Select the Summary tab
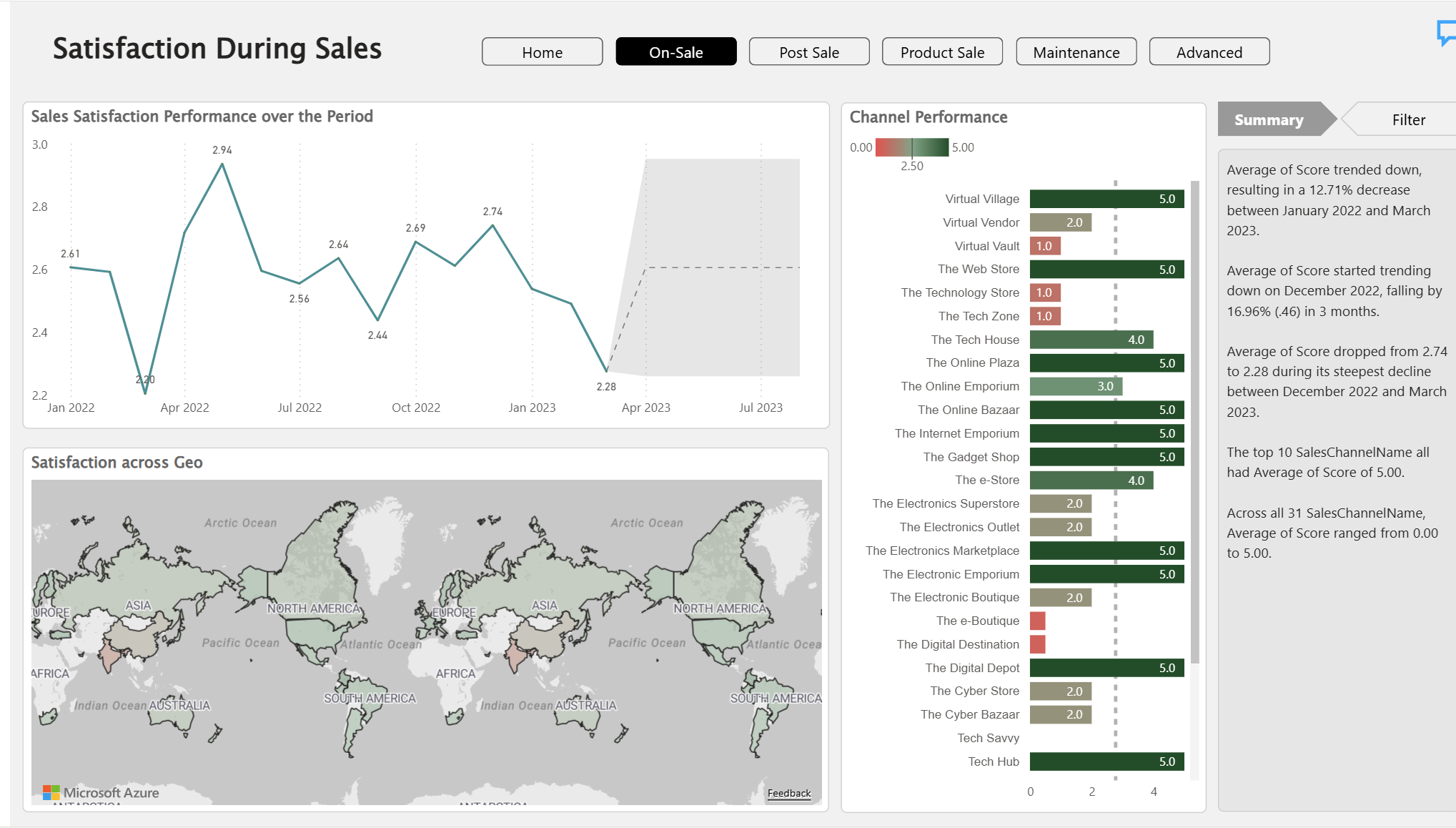The image size is (1456, 828). click(x=1268, y=120)
